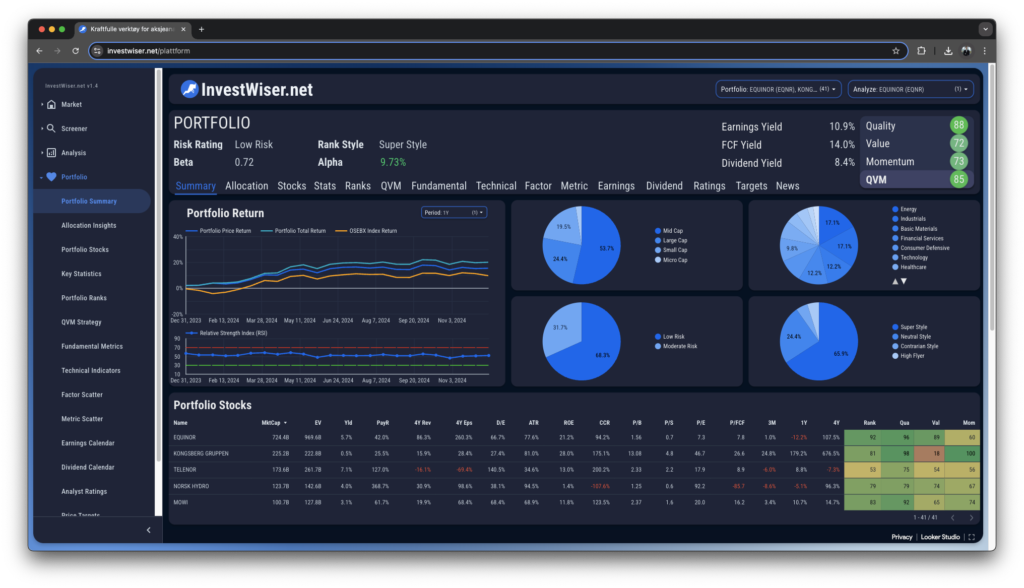The image size is (1024, 588).
Task: Click the NORSK HYDRO row name
Action: pyautogui.click(x=191, y=486)
